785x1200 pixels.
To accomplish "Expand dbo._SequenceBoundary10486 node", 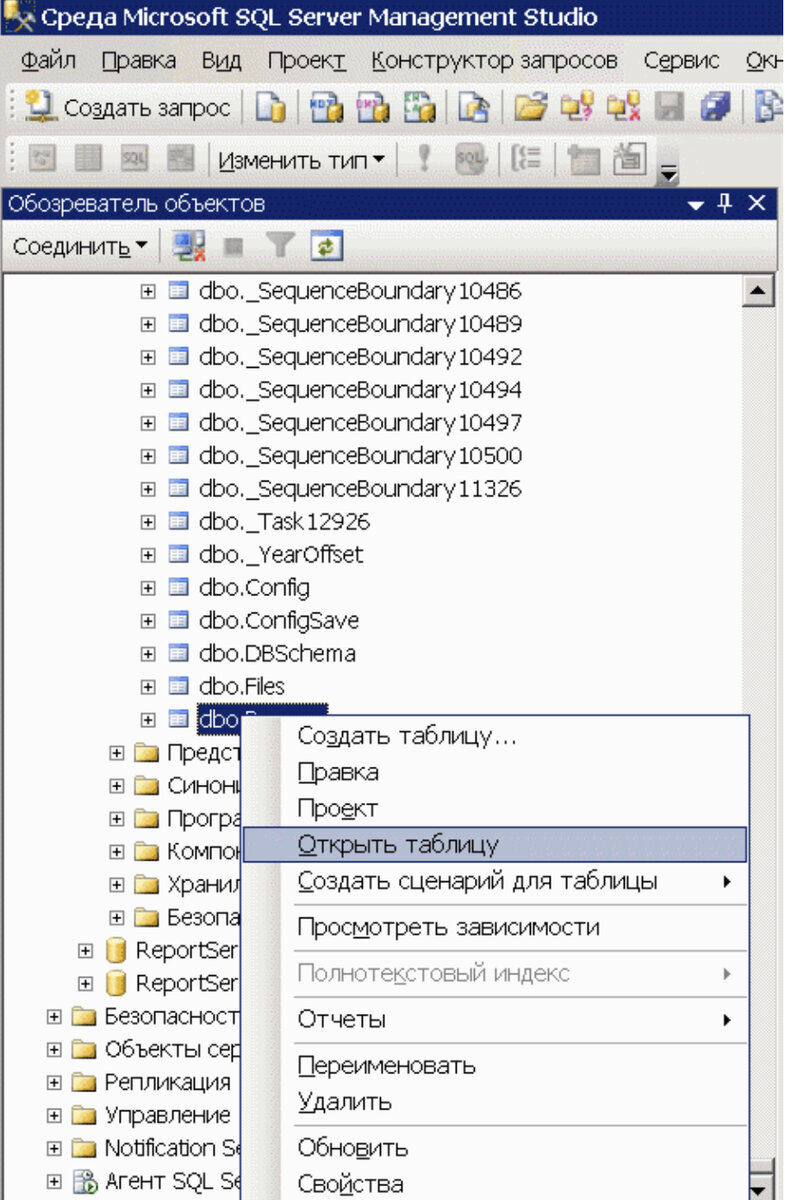I will pos(148,291).
